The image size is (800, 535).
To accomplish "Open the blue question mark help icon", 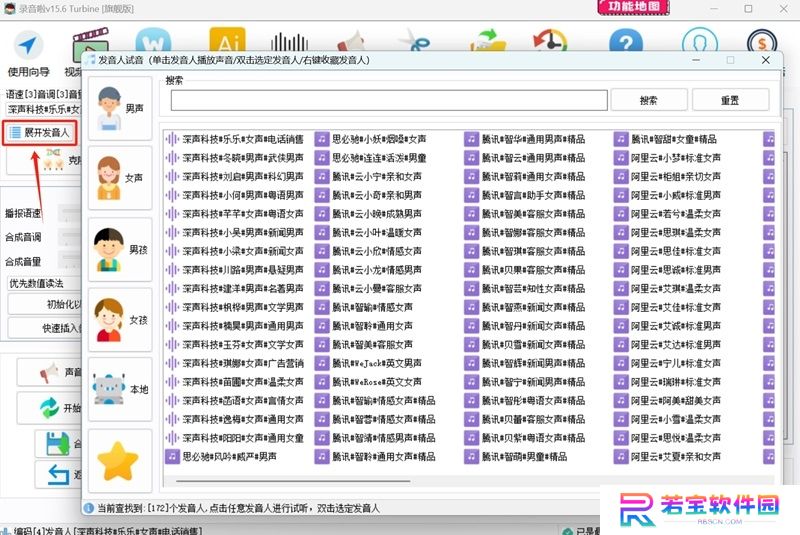I will point(626,40).
